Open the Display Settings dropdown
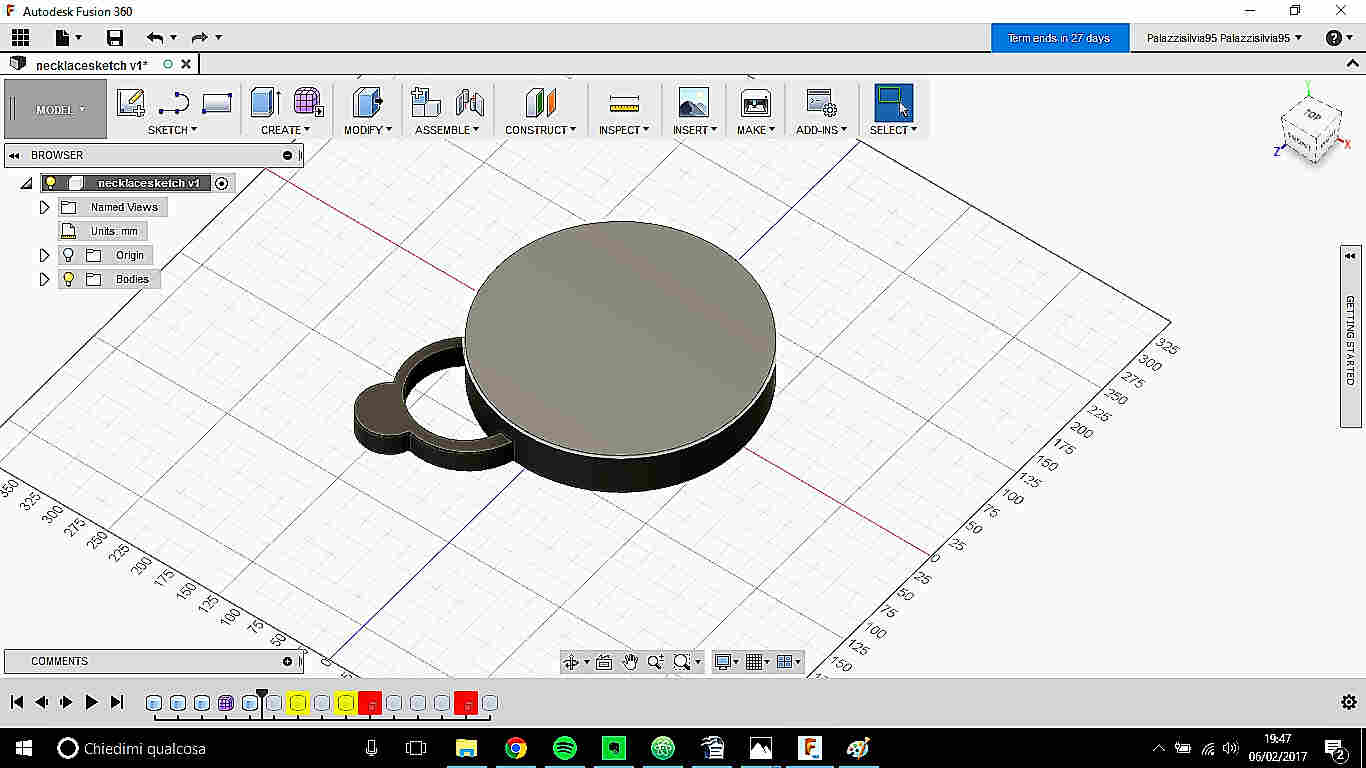The width and height of the screenshot is (1366, 768). click(x=726, y=662)
